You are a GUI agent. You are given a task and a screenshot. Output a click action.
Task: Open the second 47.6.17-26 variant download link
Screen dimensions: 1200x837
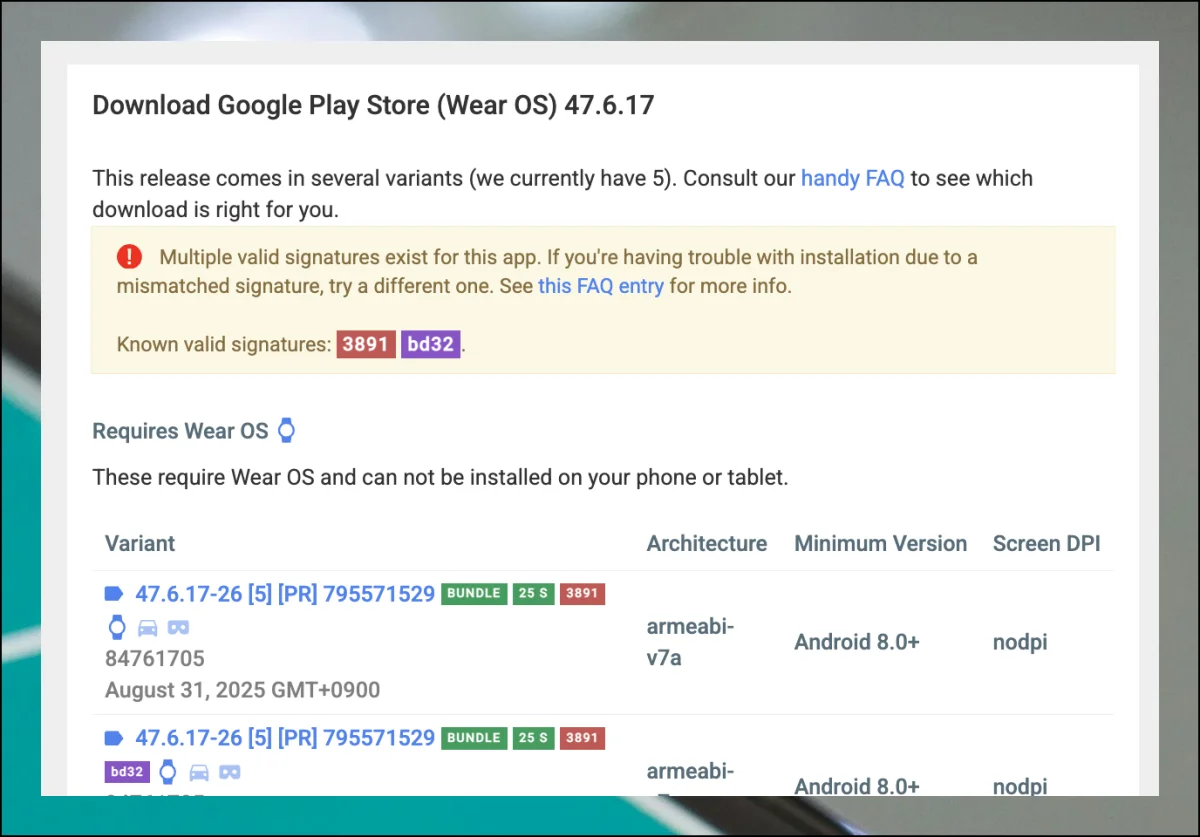(x=285, y=738)
